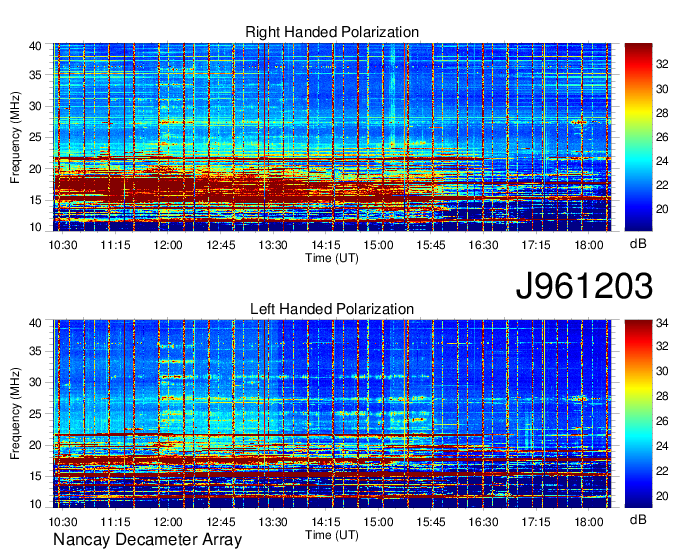680x552 pixels.
Task: Click 26 dB mark on right-handed color bar
Action: click(662, 137)
